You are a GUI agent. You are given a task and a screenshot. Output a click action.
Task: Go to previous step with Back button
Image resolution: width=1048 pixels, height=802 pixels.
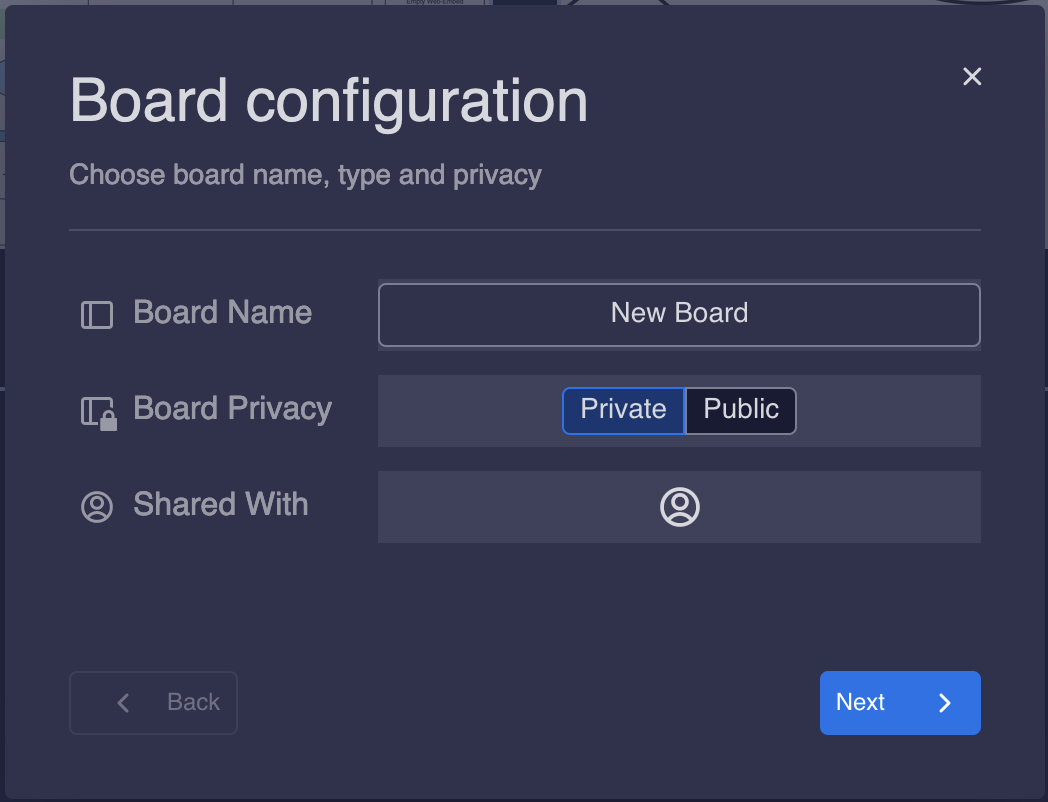(x=153, y=703)
